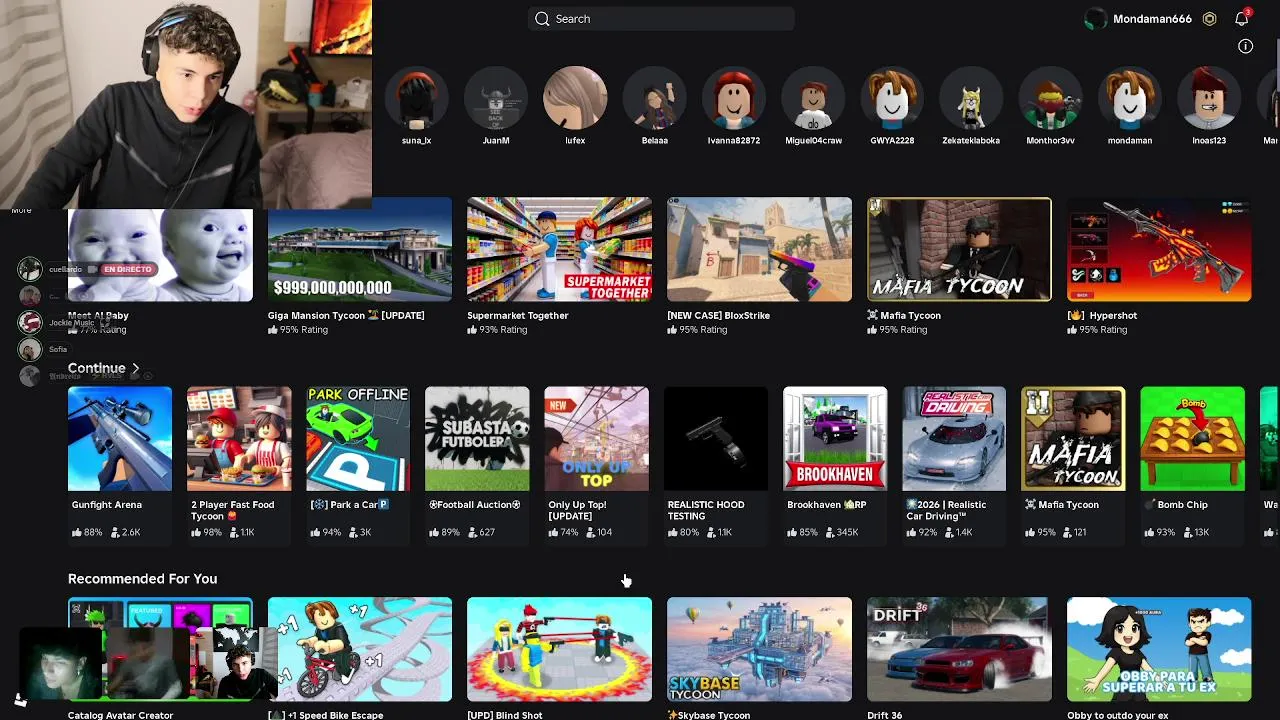Image resolution: width=1280 pixels, height=720 pixels.
Task: Click the info circle icon
Action: coord(1246,46)
